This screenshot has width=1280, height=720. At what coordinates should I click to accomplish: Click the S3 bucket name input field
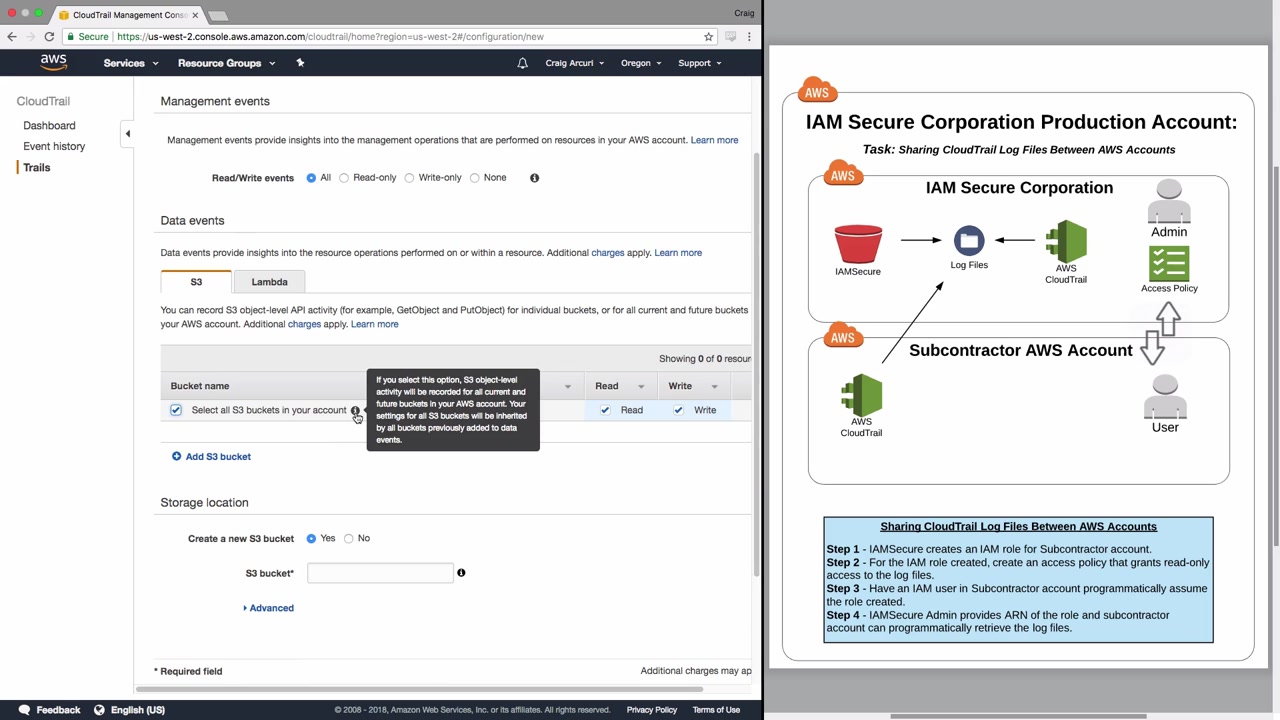pos(380,573)
